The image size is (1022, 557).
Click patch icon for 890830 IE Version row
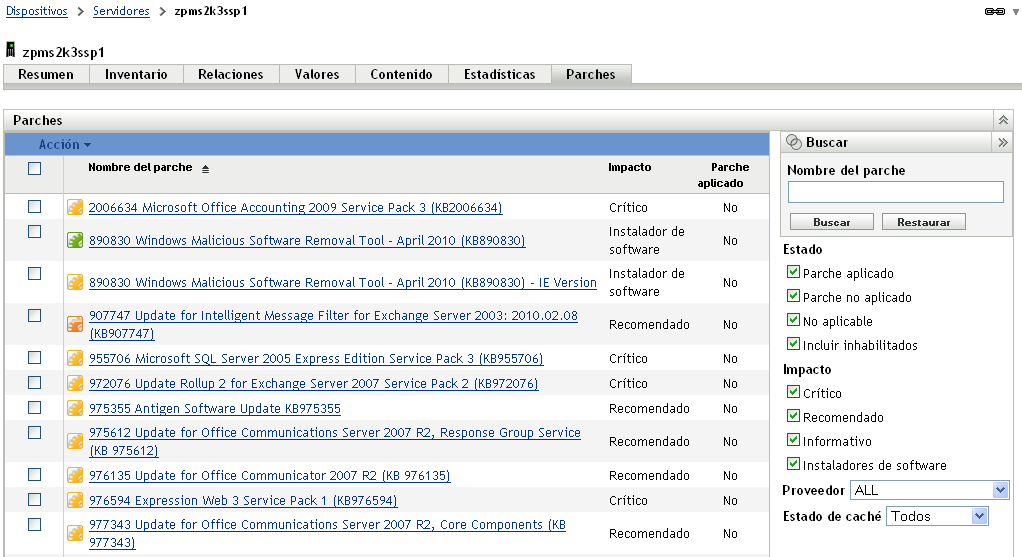click(x=75, y=282)
